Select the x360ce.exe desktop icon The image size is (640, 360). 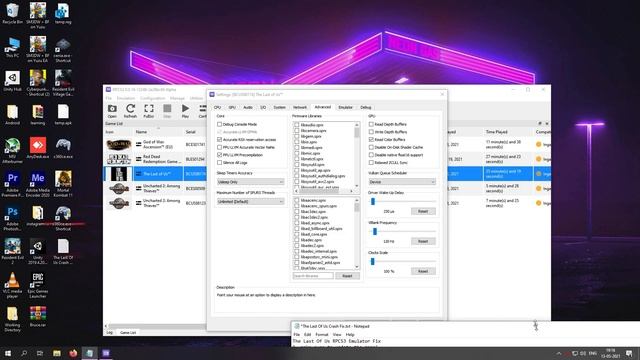pyautogui.click(x=63, y=148)
